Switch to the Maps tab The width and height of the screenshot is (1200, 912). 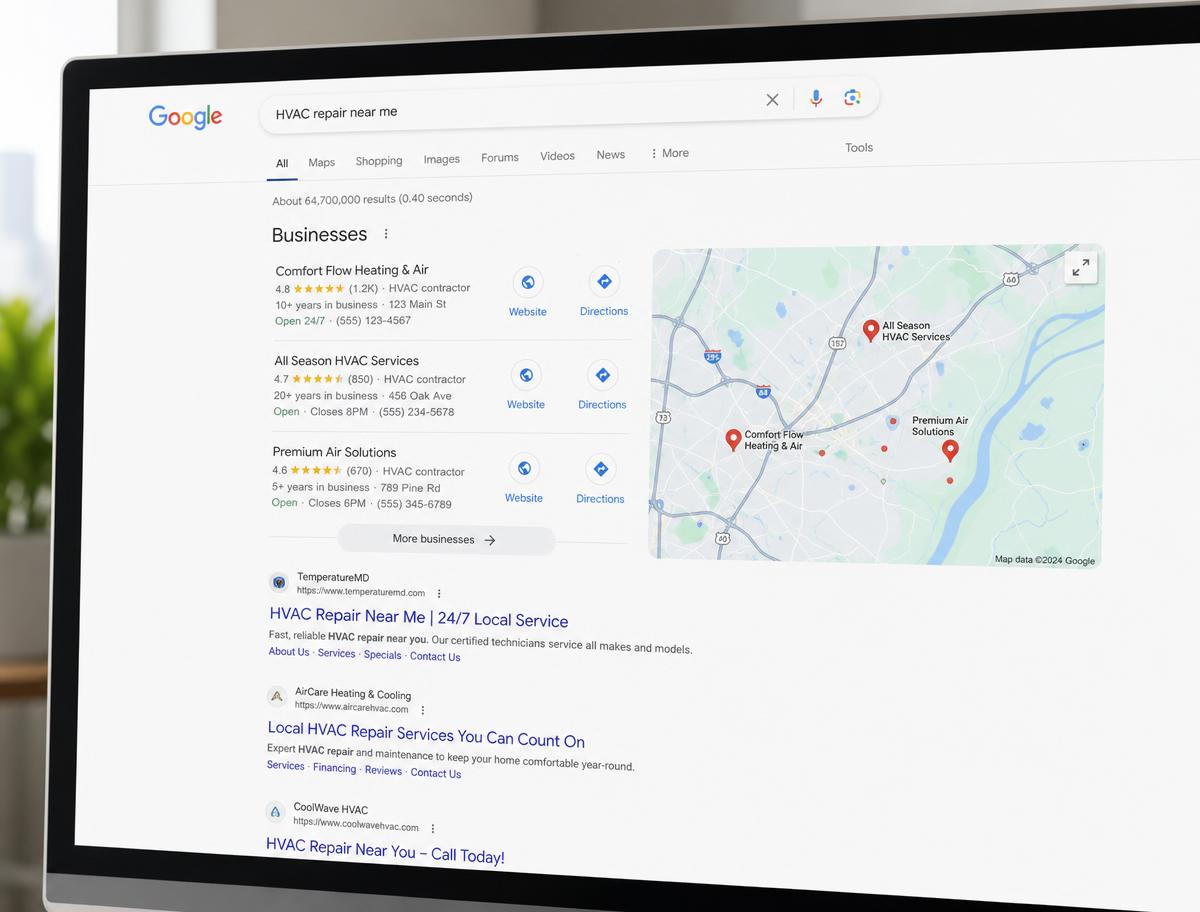click(321, 162)
